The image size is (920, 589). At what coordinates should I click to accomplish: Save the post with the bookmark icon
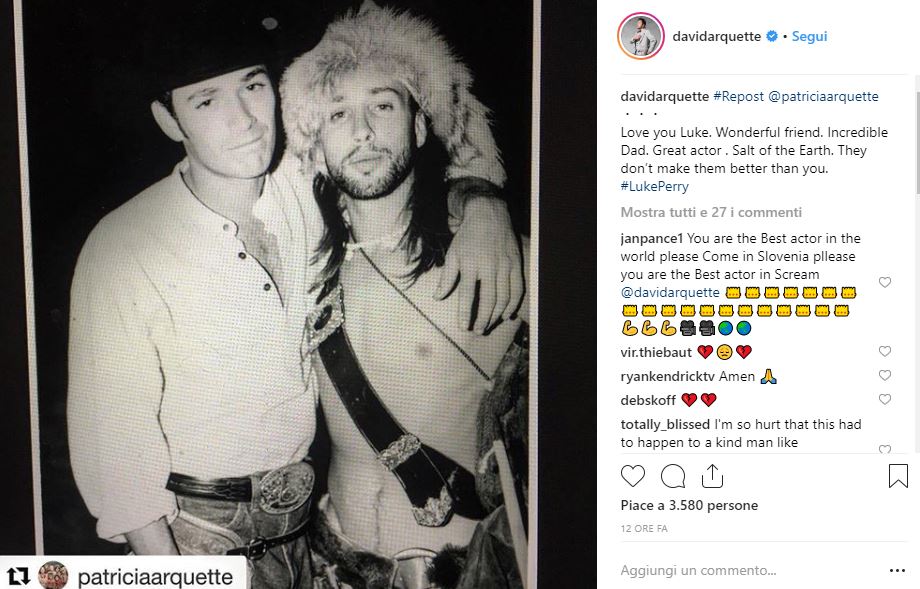click(x=897, y=476)
